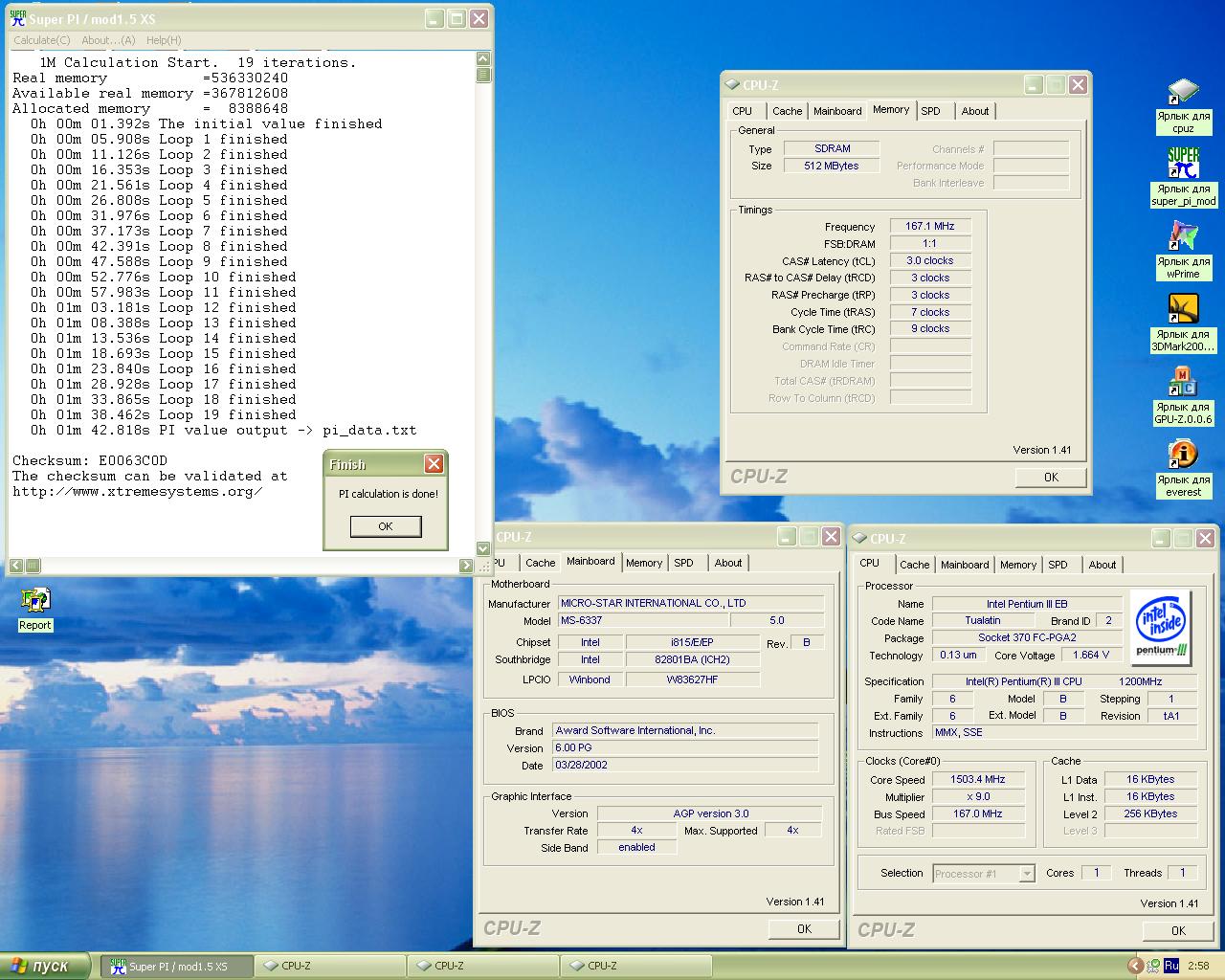Click OK in the Mainboard CPU-Z window
The width and height of the screenshot is (1225, 980).
pyautogui.click(x=805, y=928)
